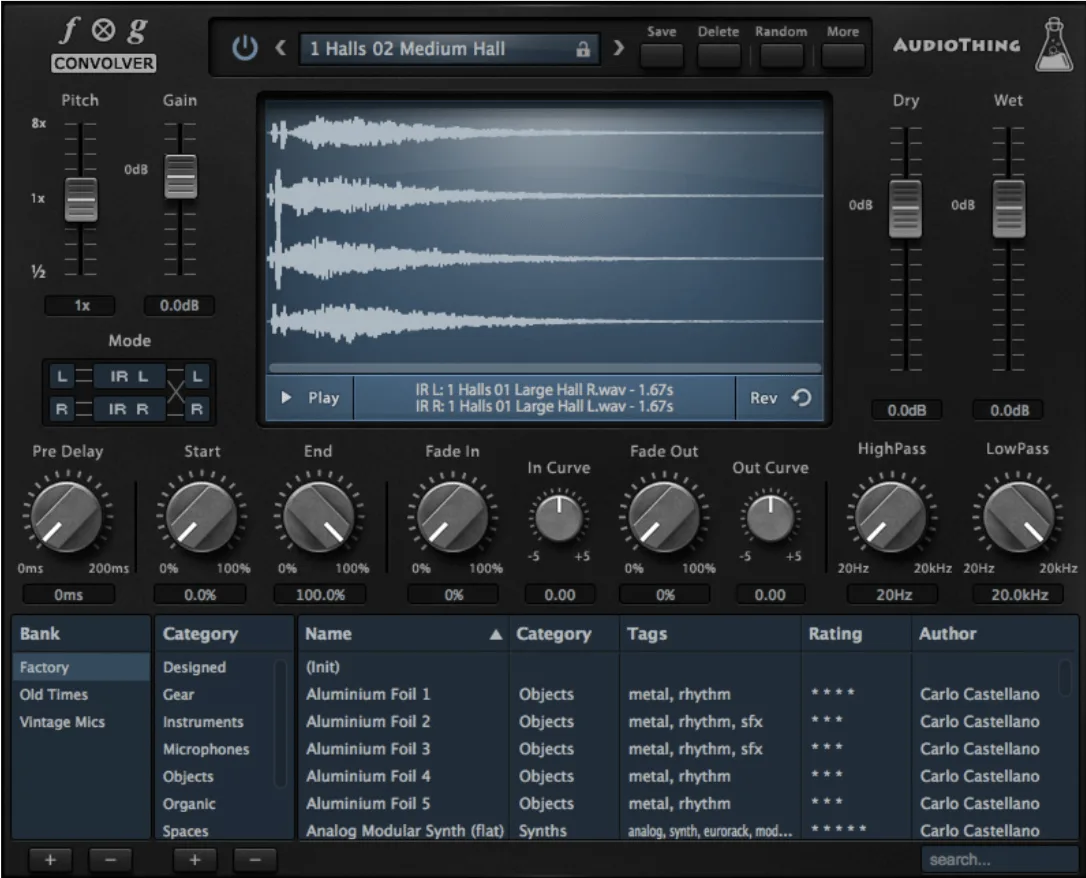The image size is (1086, 878).
Task: Toggle the left input L mode button
Action: coord(62,377)
